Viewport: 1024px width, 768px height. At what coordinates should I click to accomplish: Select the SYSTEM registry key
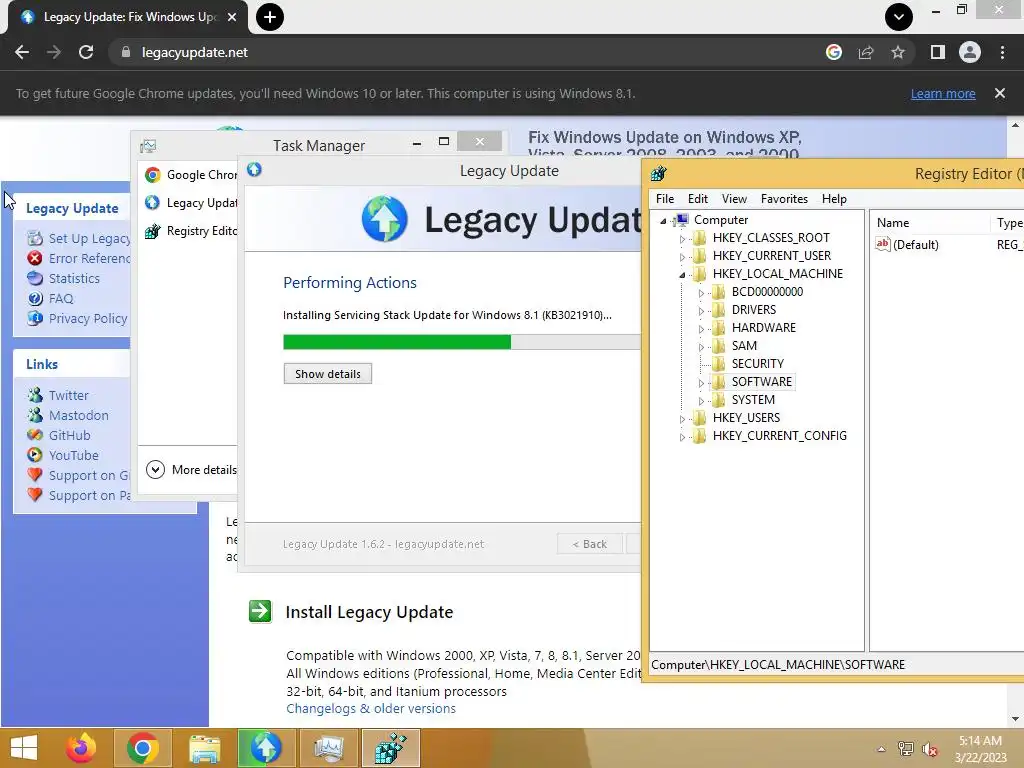tap(753, 399)
